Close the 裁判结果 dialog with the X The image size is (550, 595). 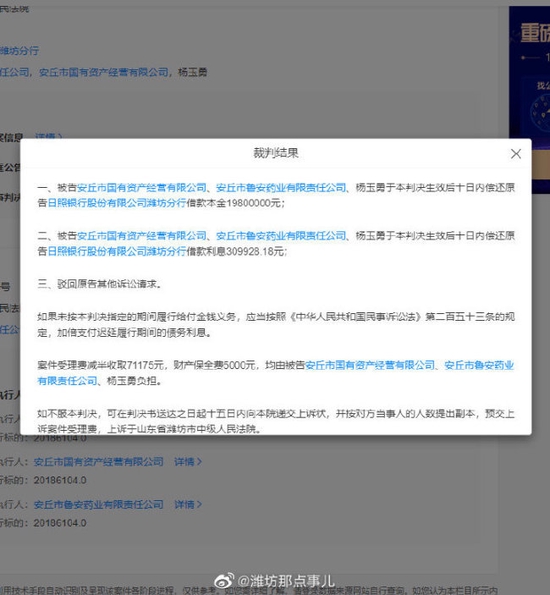515,154
